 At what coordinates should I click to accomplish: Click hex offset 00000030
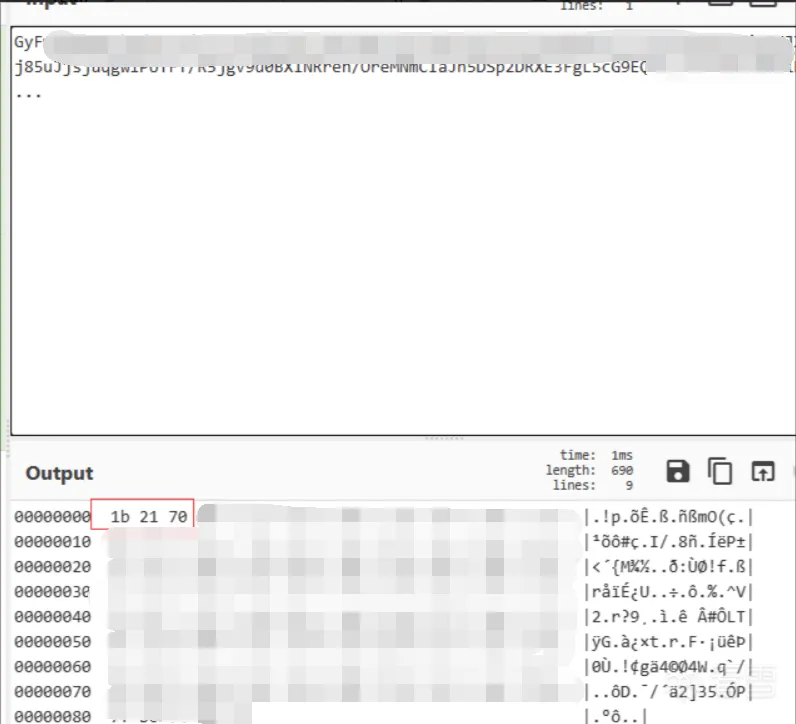(52, 591)
